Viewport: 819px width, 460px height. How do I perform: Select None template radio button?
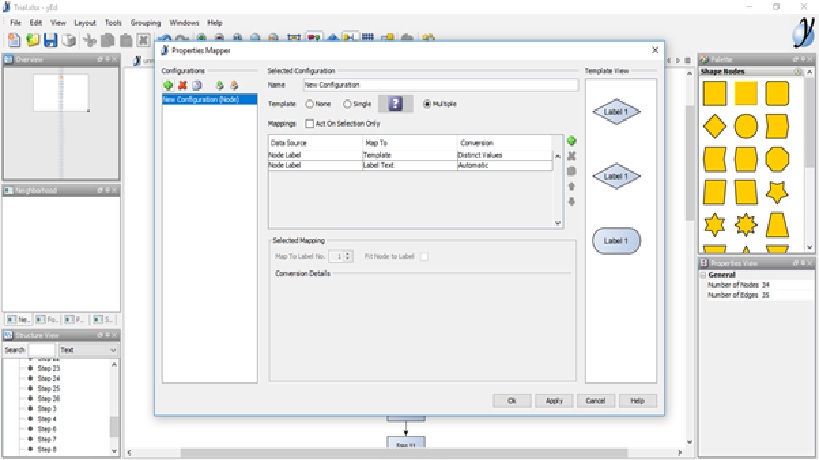click(310, 104)
